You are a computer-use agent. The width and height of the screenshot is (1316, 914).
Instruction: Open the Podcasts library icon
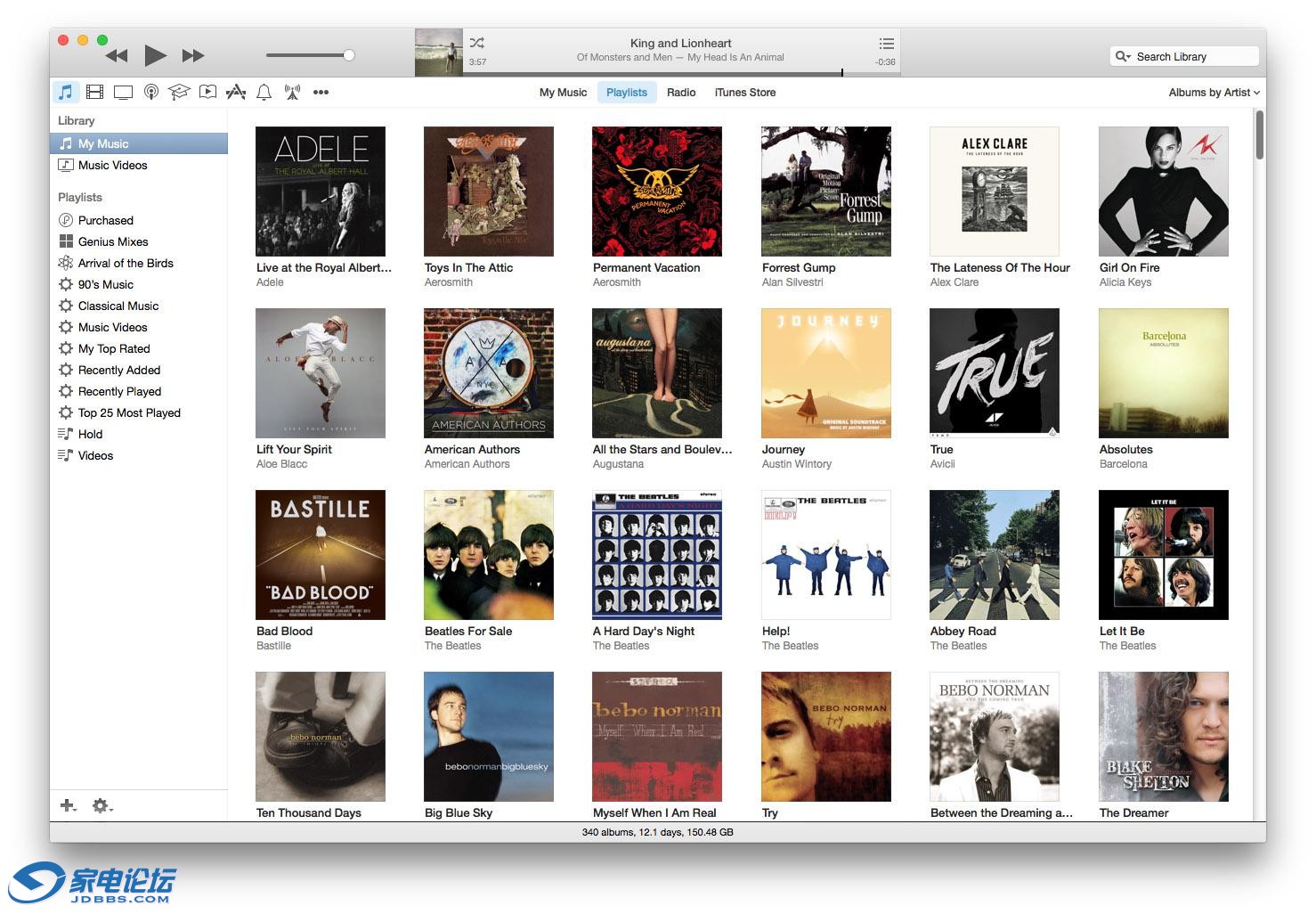click(151, 92)
